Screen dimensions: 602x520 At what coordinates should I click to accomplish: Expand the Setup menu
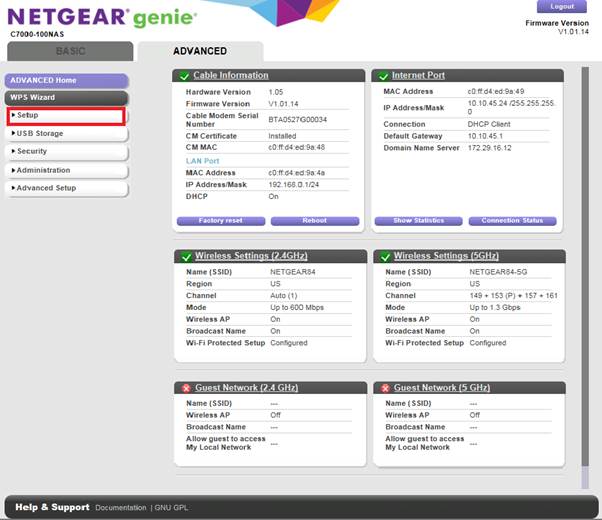click(66, 116)
